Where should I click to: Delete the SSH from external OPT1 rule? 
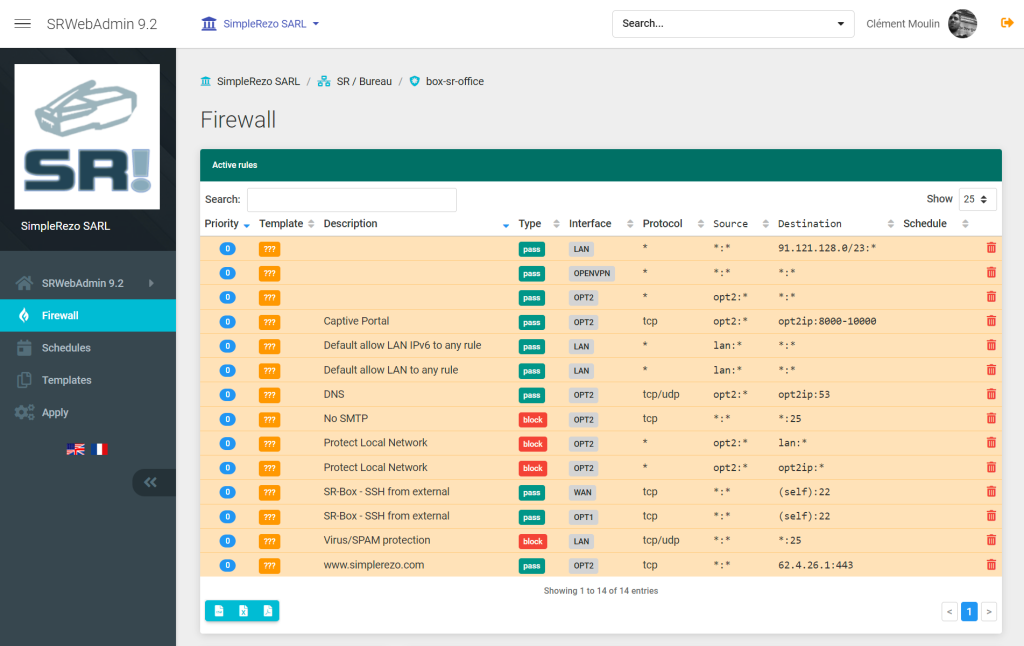991,516
